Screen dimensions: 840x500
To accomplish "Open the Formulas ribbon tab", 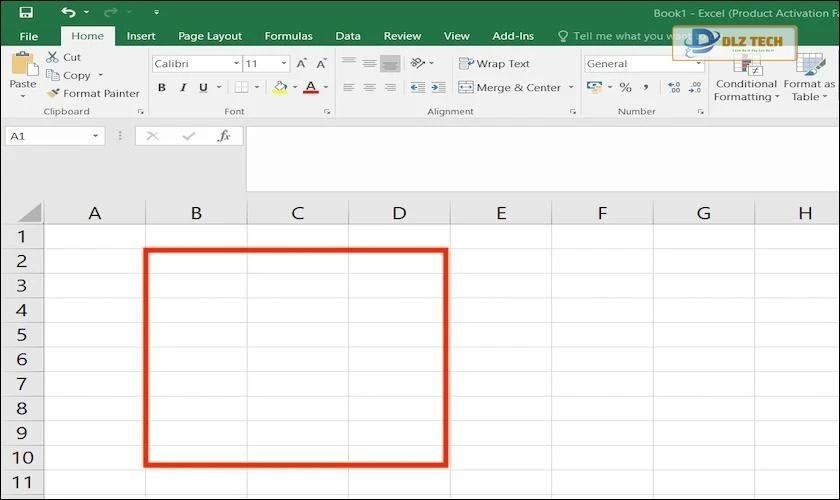I will coord(288,36).
